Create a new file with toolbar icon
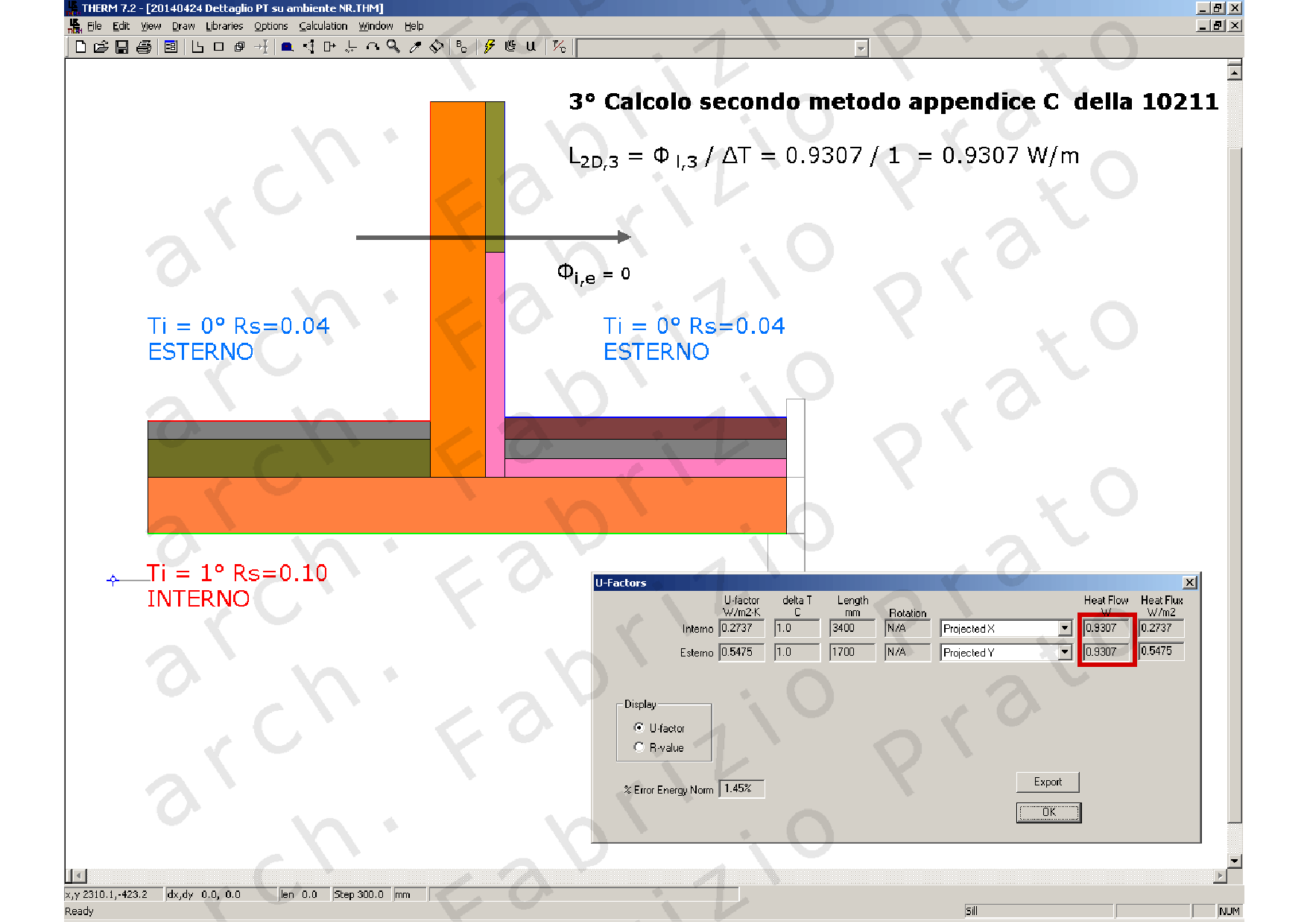Screen dimensions: 1307x924 [x=80, y=47]
